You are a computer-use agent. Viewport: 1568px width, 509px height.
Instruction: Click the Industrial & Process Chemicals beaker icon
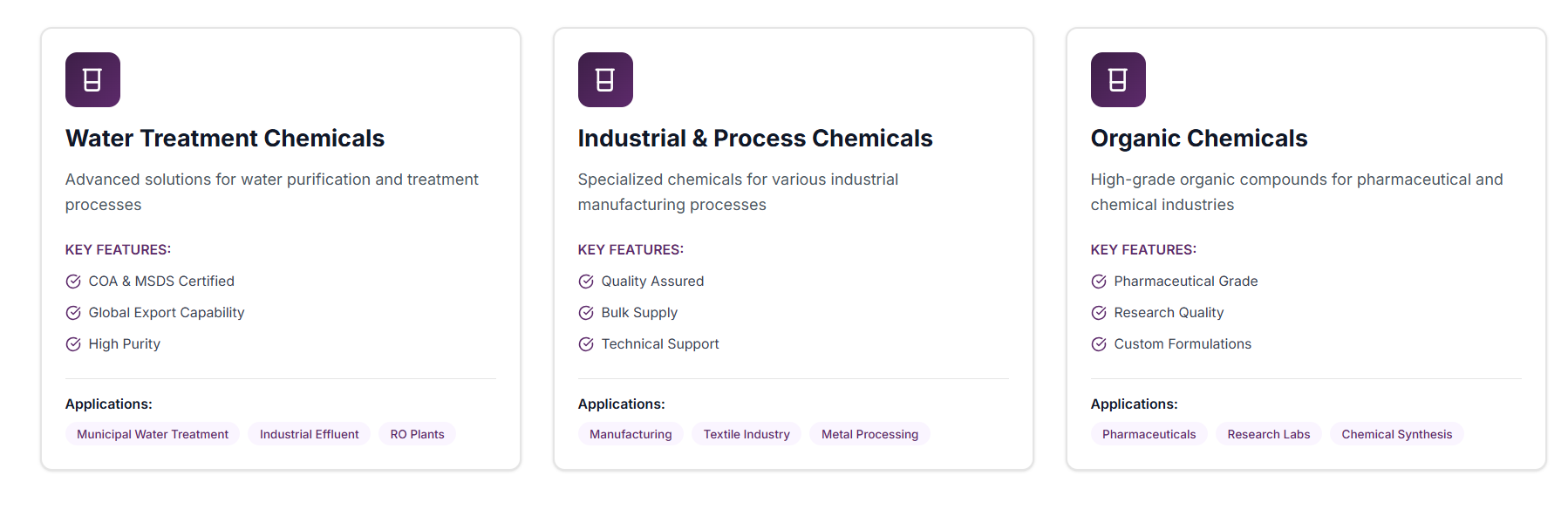(605, 80)
